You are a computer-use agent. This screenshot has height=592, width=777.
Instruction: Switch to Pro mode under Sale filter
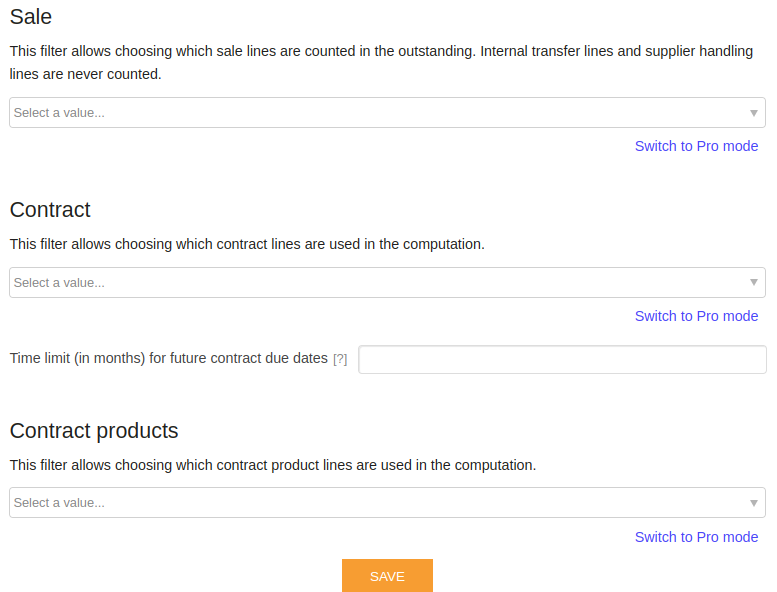coord(696,146)
